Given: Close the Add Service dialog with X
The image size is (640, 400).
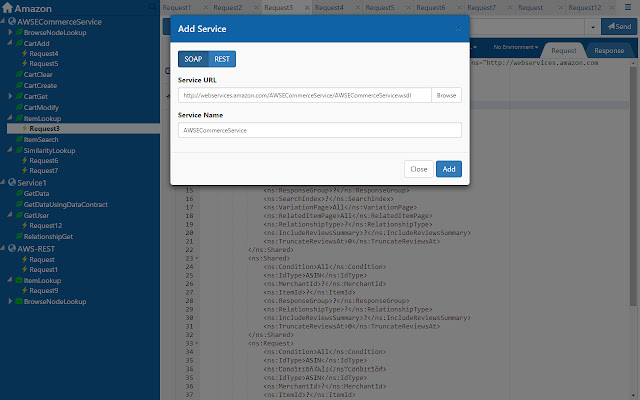Looking at the screenshot, I should coord(459,29).
